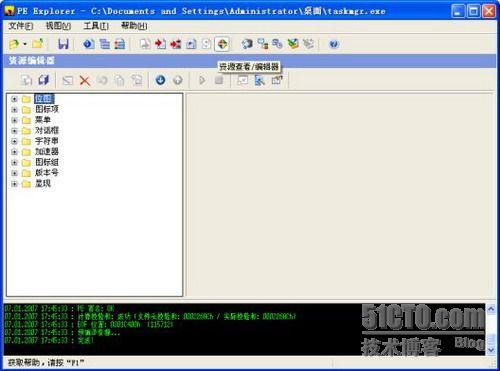Expand the 字符串 folder node
Image resolution: width=500 pixels, height=371 pixels.
tap(14, 141)
